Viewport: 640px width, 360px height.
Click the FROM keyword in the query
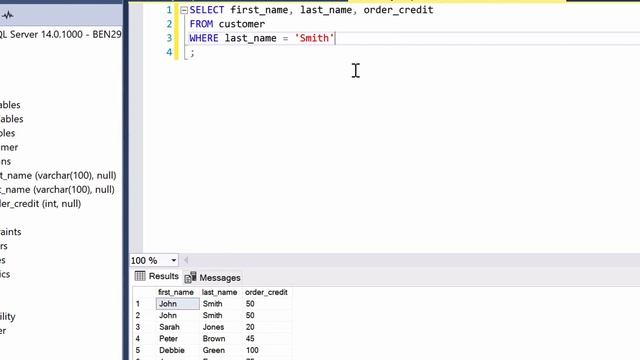201,24
